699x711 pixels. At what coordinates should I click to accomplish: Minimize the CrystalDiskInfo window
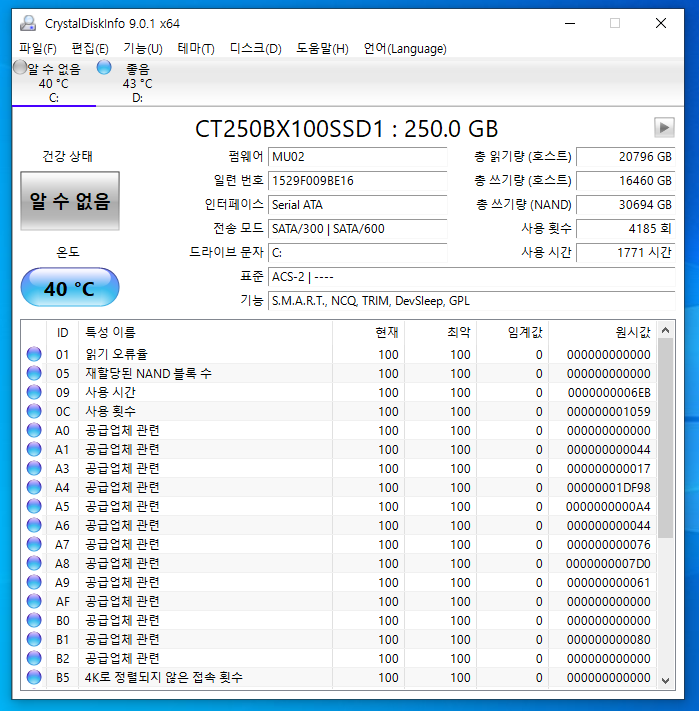[x=570, y=23]
